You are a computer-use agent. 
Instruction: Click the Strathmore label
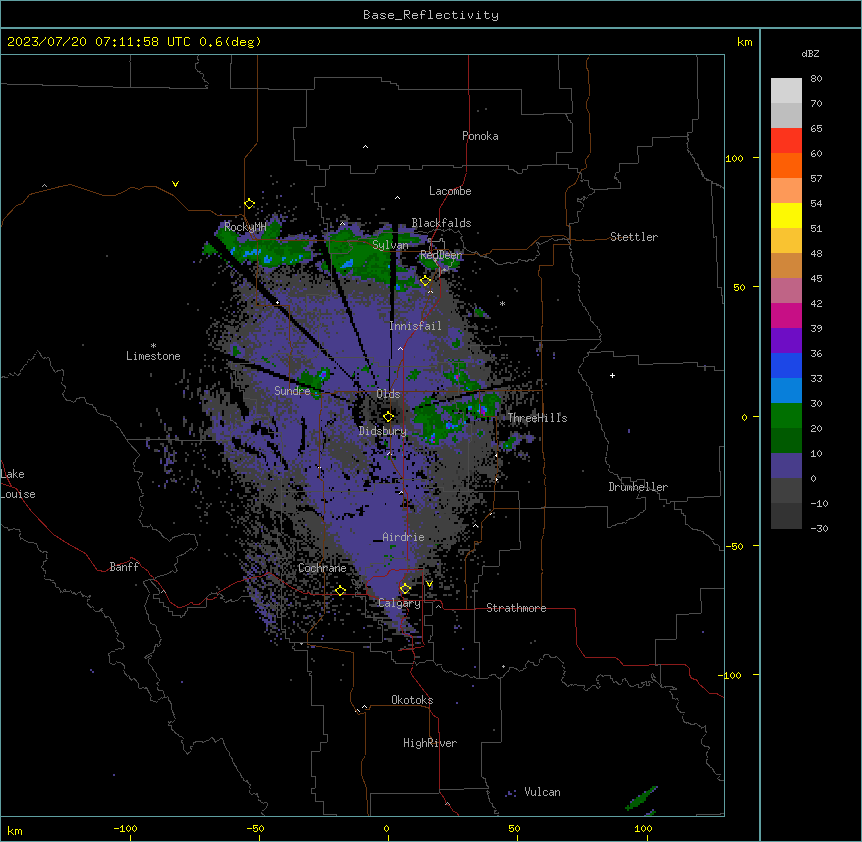pyautogui.click(x=516, y=608)
